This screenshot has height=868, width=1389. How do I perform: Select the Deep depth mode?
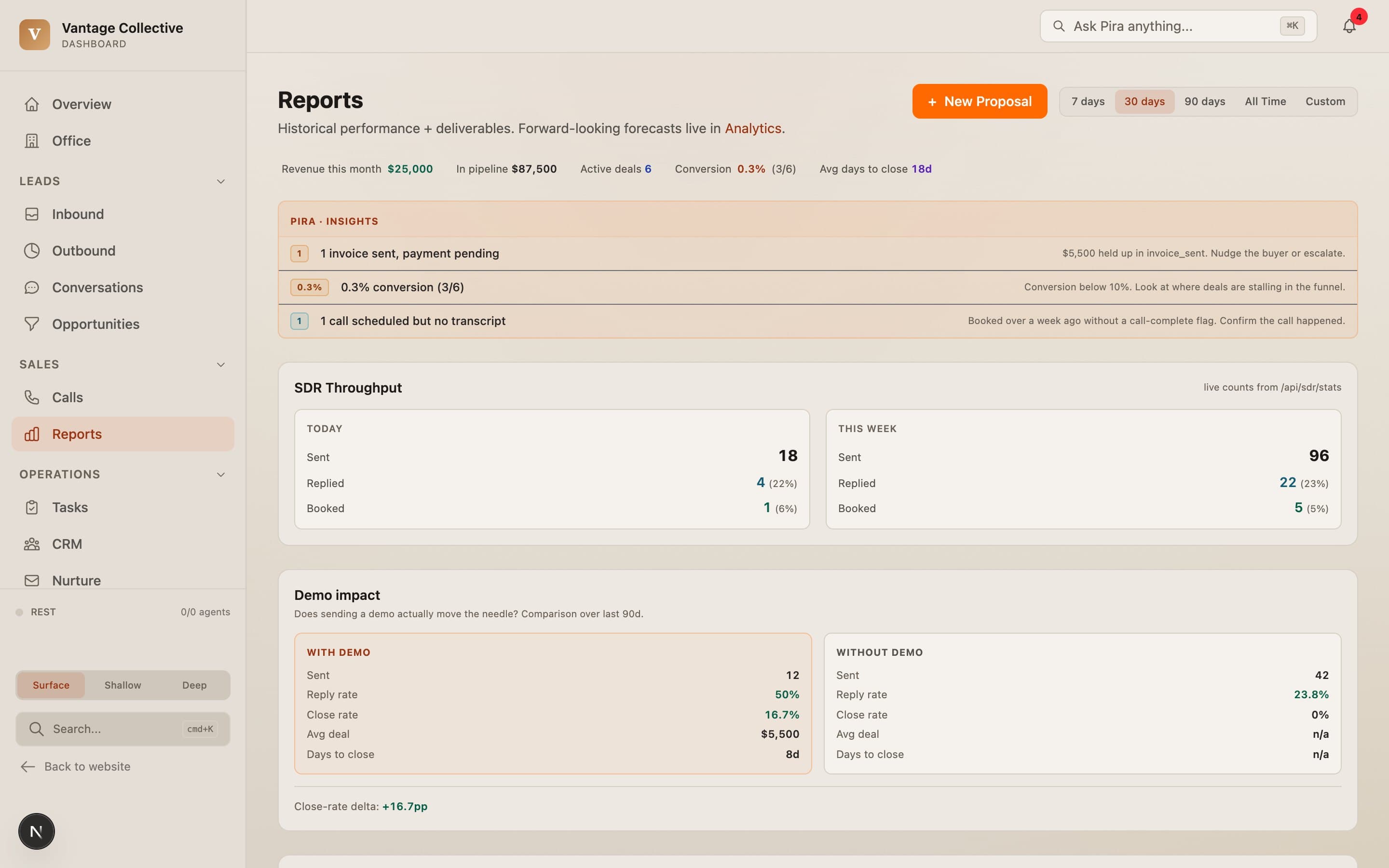coord(194,685)
